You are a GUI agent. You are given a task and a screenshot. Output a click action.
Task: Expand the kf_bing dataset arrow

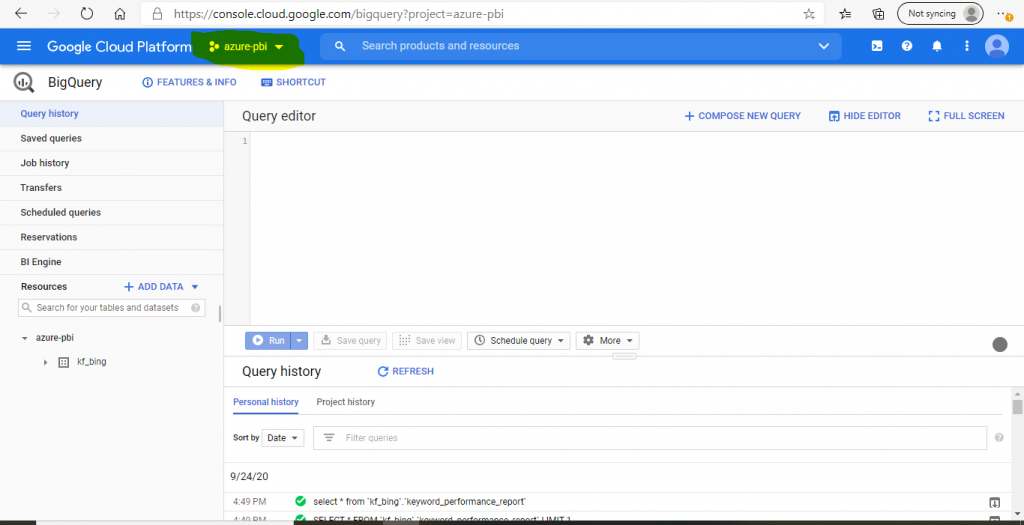tap(45, 362)
